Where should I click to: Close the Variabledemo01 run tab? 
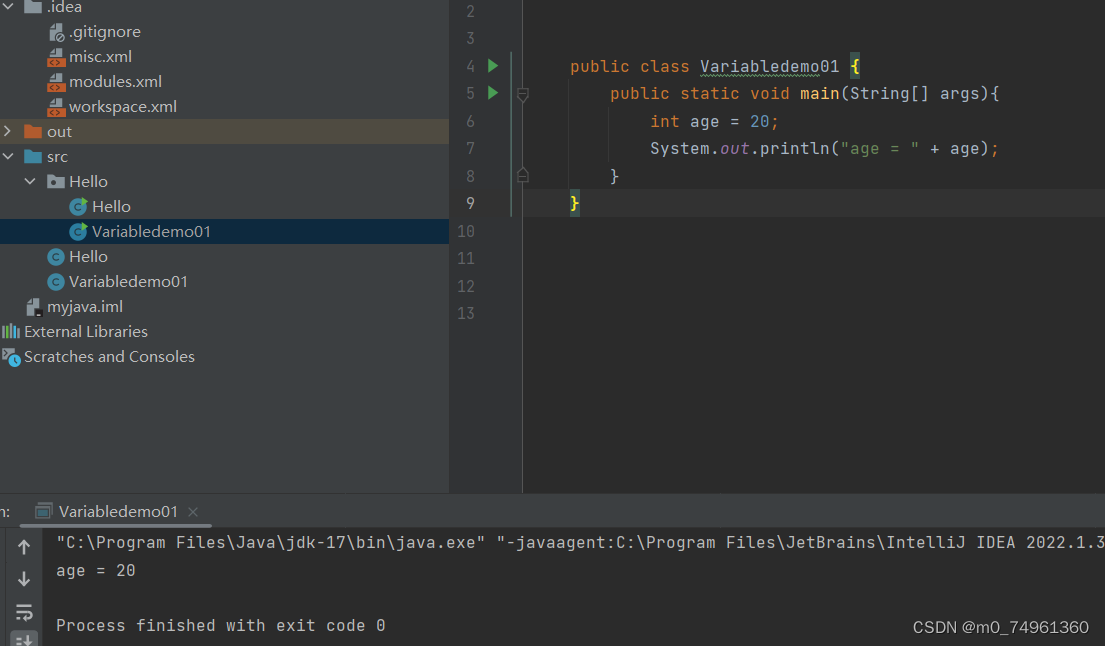193,512
